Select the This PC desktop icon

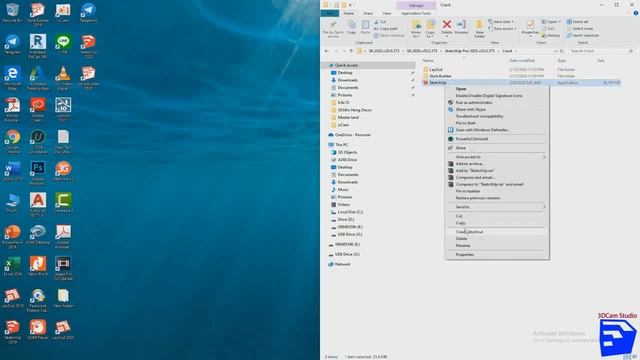tap(12, 203)
